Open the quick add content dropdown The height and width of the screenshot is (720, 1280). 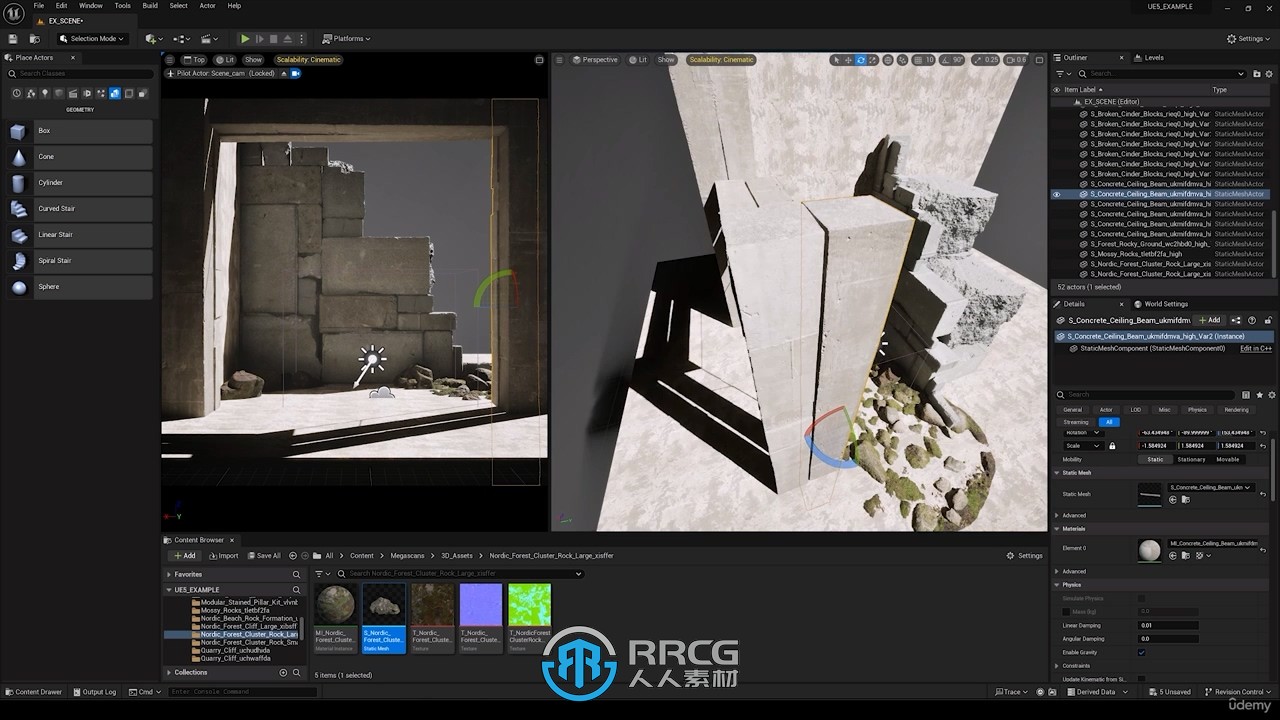[153, 39]
